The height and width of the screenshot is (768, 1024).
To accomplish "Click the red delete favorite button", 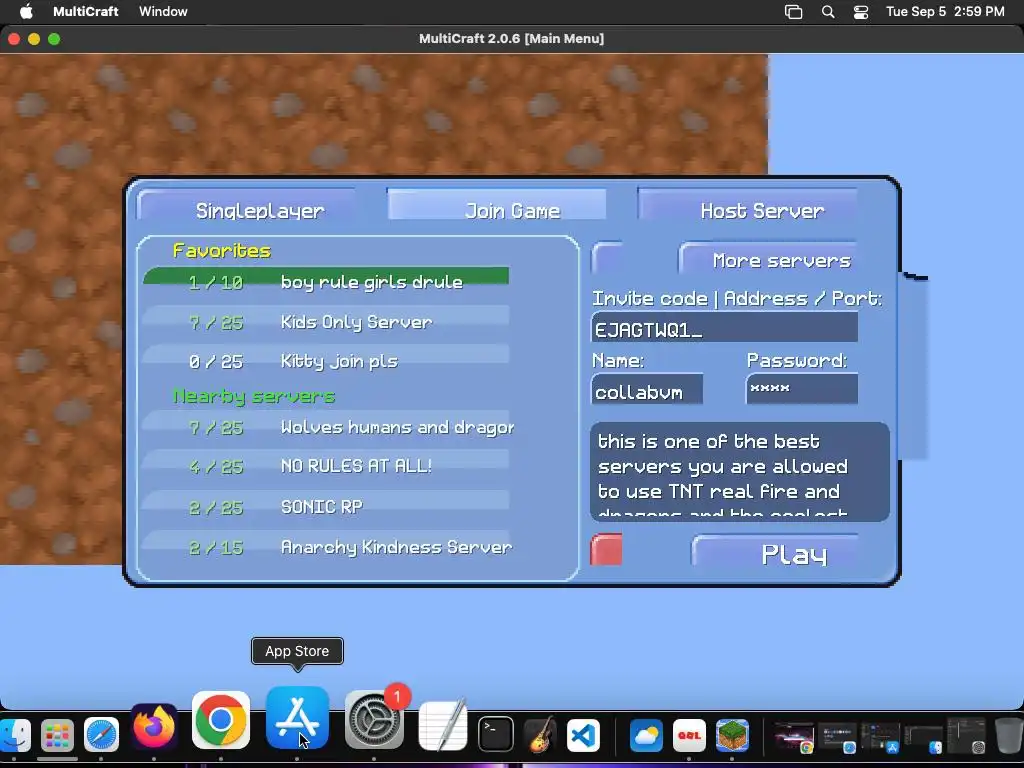I will [x=606, y=549].
